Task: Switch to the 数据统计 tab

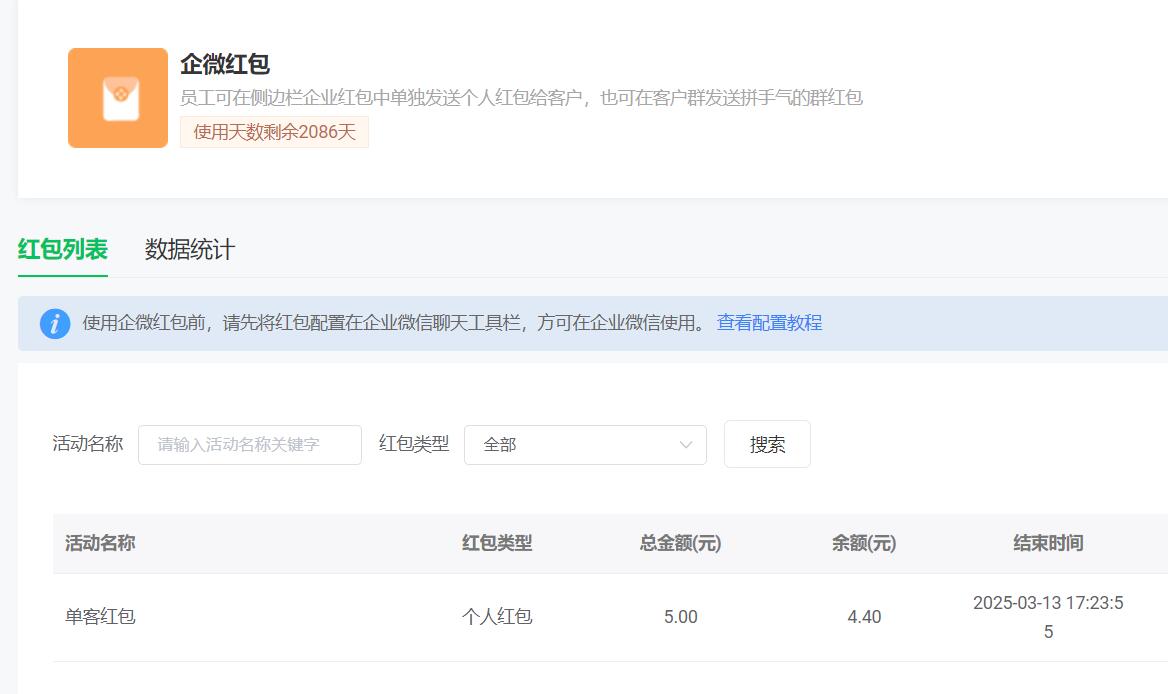Action: click(190, 250)
